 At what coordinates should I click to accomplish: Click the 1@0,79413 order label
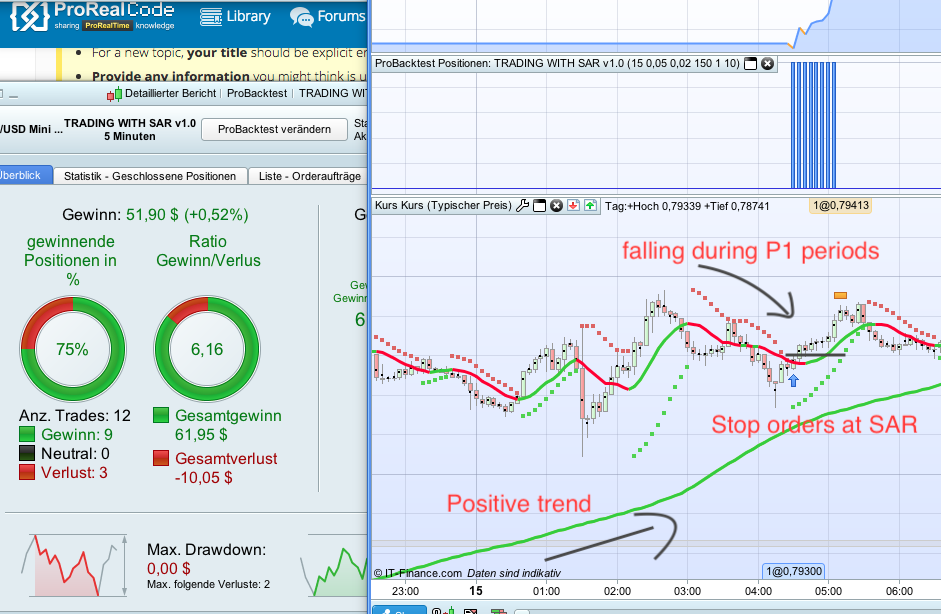tap(840, 206)
